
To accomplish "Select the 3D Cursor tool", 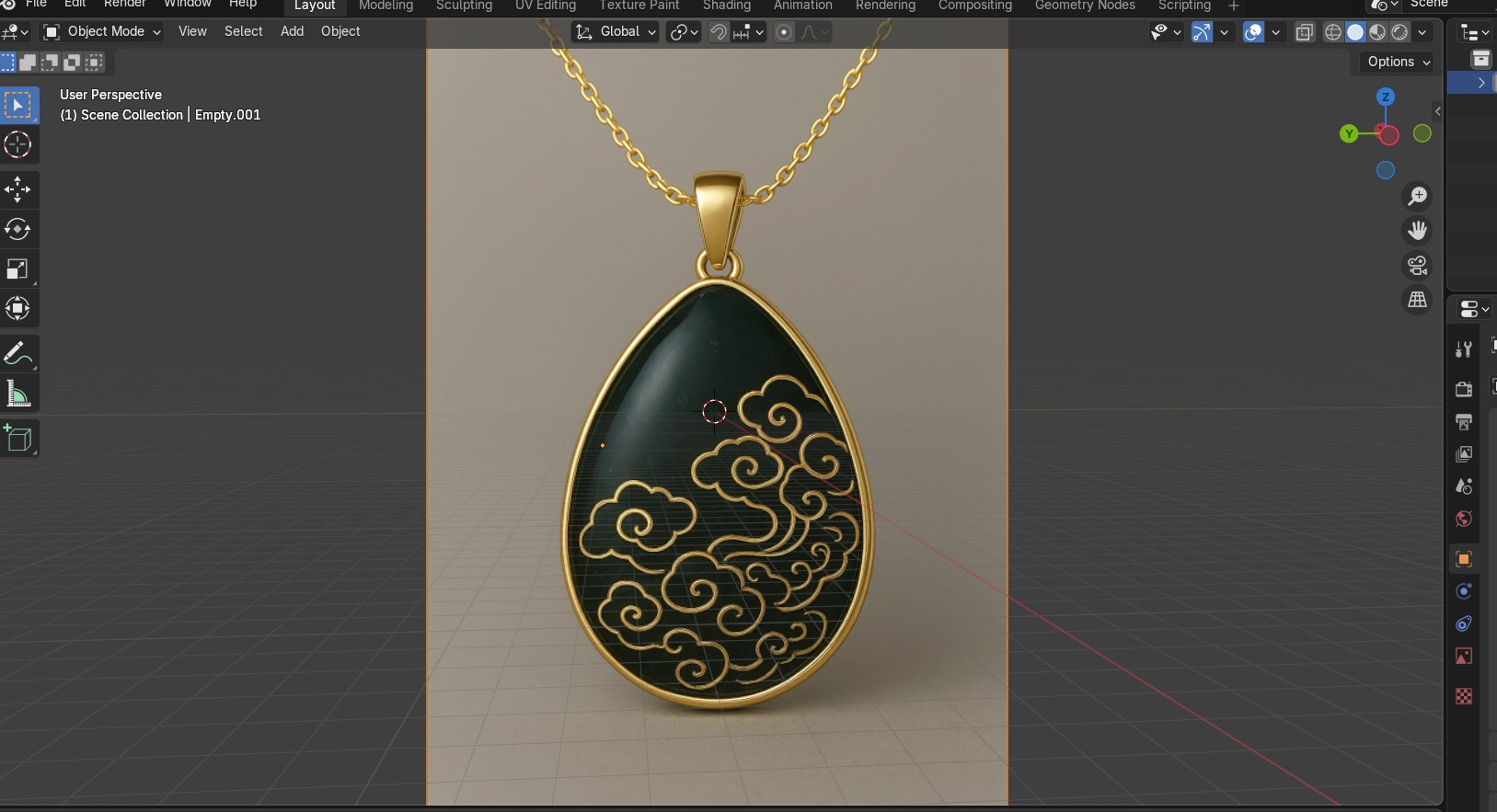I will [18, 145].
